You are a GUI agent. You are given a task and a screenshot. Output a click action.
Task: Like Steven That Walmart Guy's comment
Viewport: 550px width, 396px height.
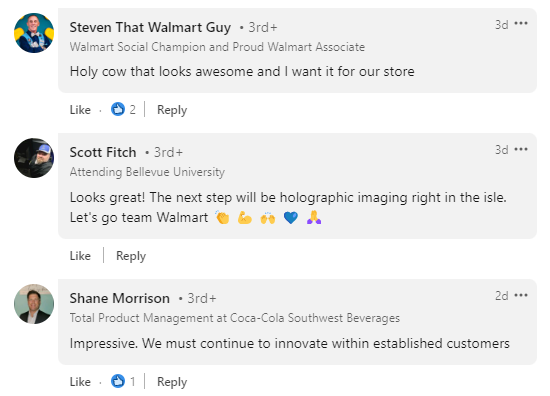[x=80, y=110]
